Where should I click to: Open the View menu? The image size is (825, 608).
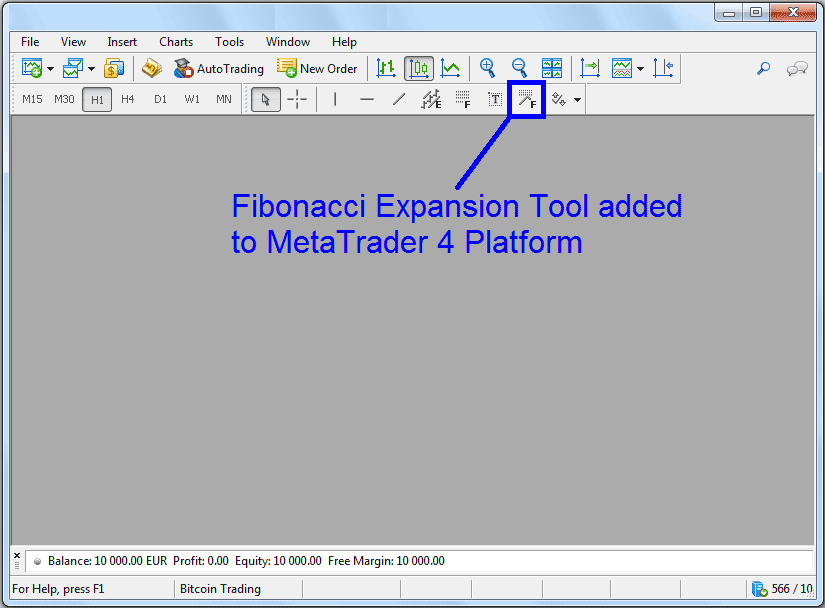[x=73, y=42]
